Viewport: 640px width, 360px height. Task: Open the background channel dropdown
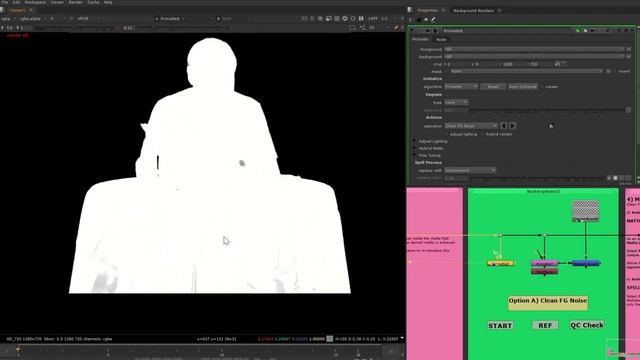click(x=534, y=56)
